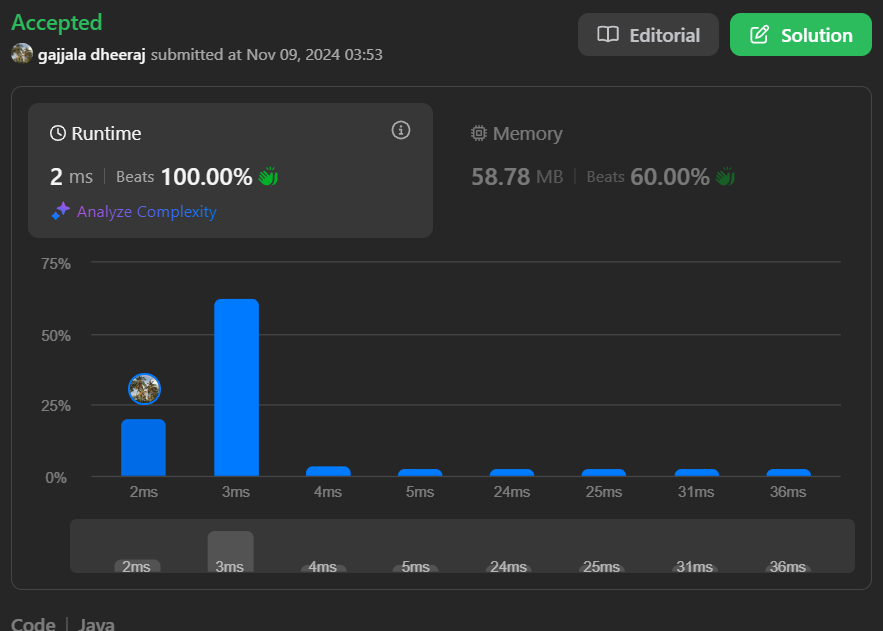This screenshot has height=631, width=883.
Task: Click the user avatar above the 2ms bar
Action: tap(144, 389)
